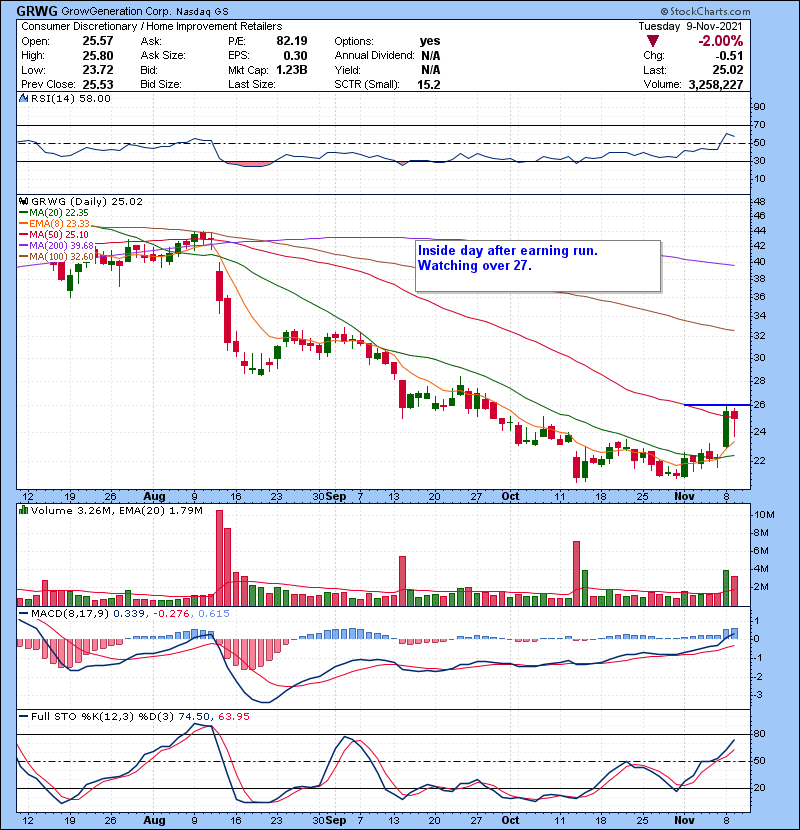
Task: Click the Volume 3,258,227 value
Action: click(716, 84)
